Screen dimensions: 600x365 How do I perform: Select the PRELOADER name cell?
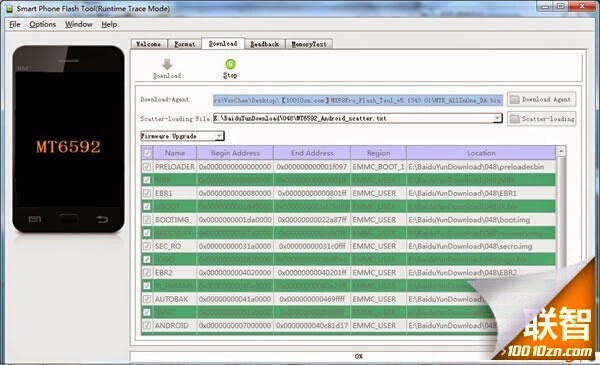tap(174, 167)
